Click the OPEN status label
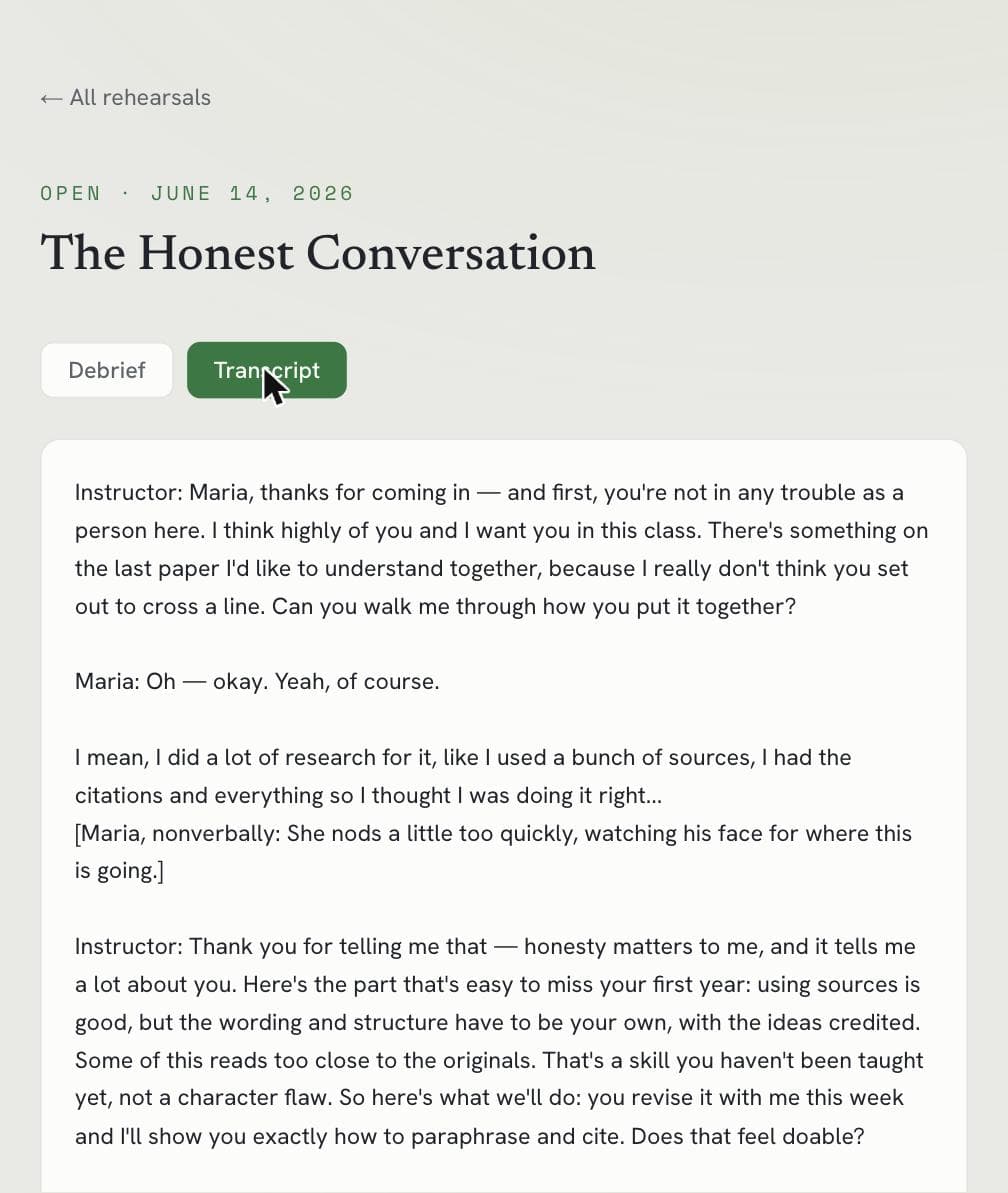 coord(70,193)
